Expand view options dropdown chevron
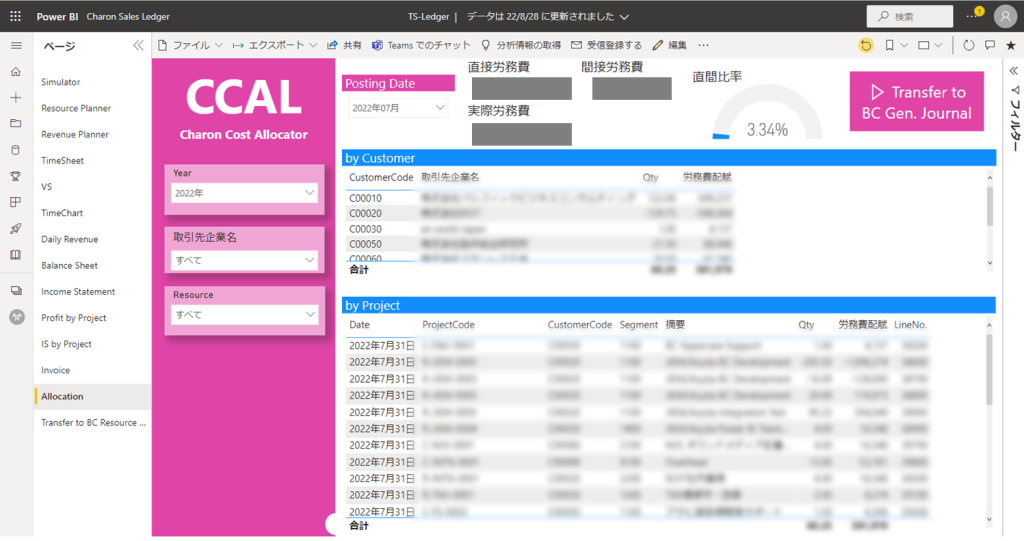The width and height of the screenshot is (1024, 541). click(x=938, y=45)
